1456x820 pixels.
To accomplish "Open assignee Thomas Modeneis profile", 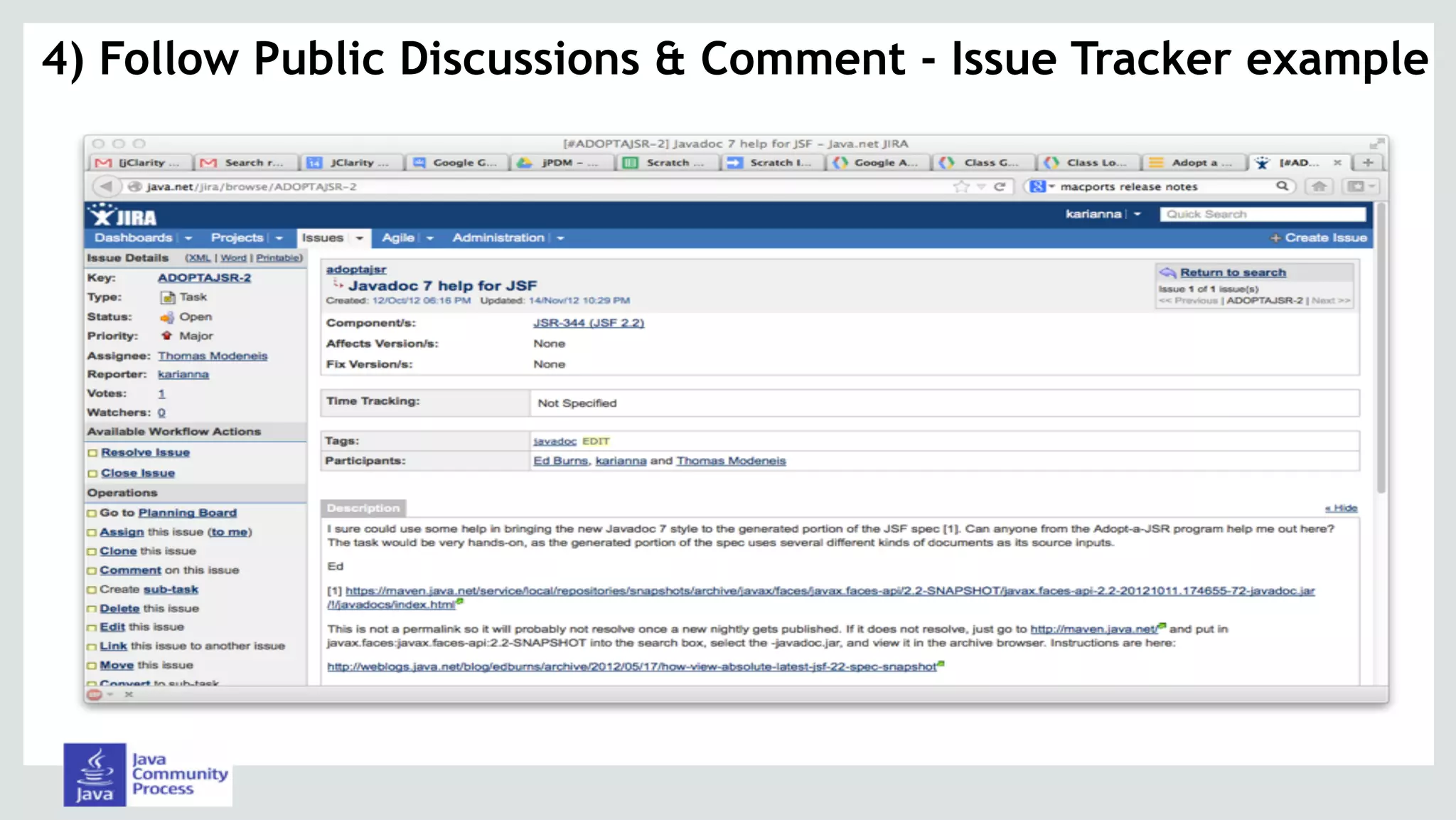I will [x=213, y=356].
